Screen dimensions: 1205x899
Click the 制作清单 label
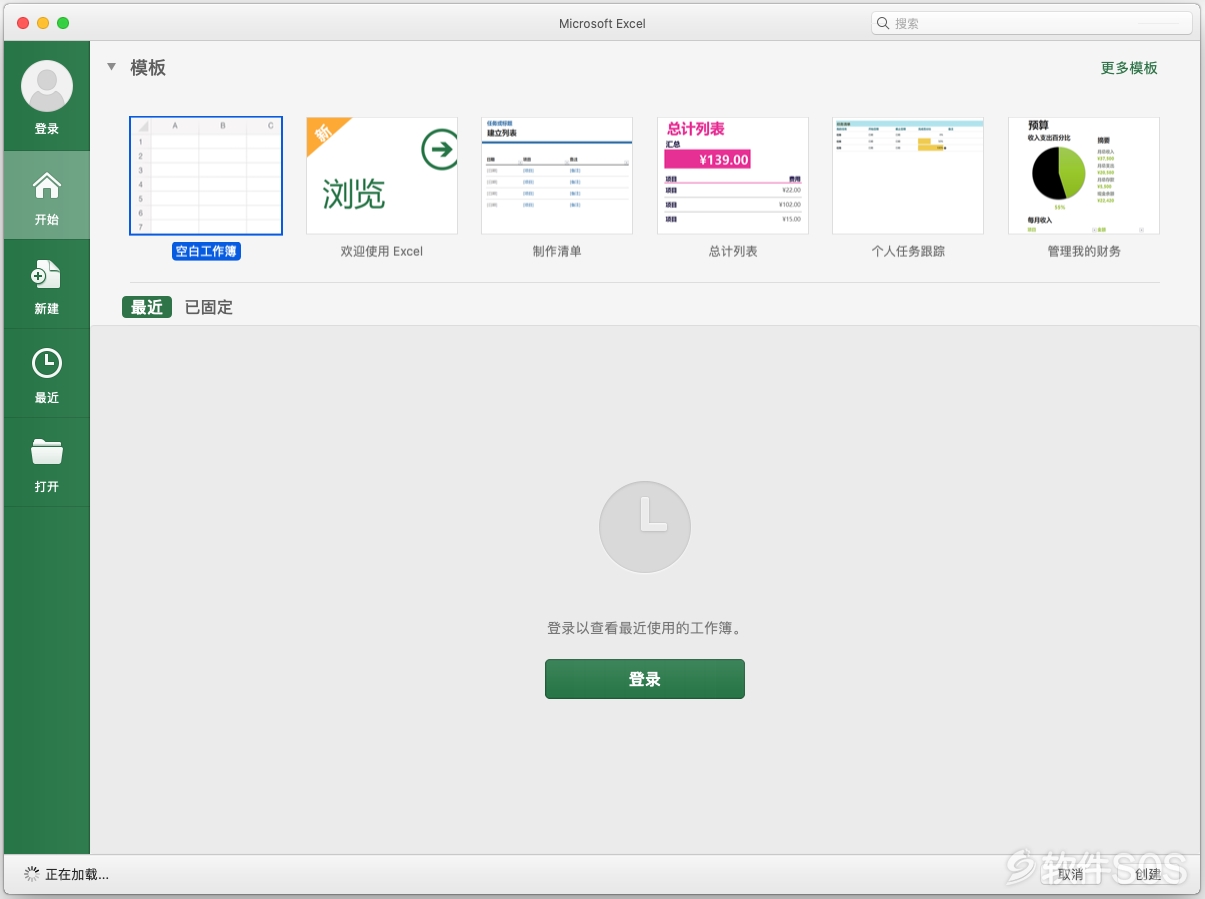(557, 251)
